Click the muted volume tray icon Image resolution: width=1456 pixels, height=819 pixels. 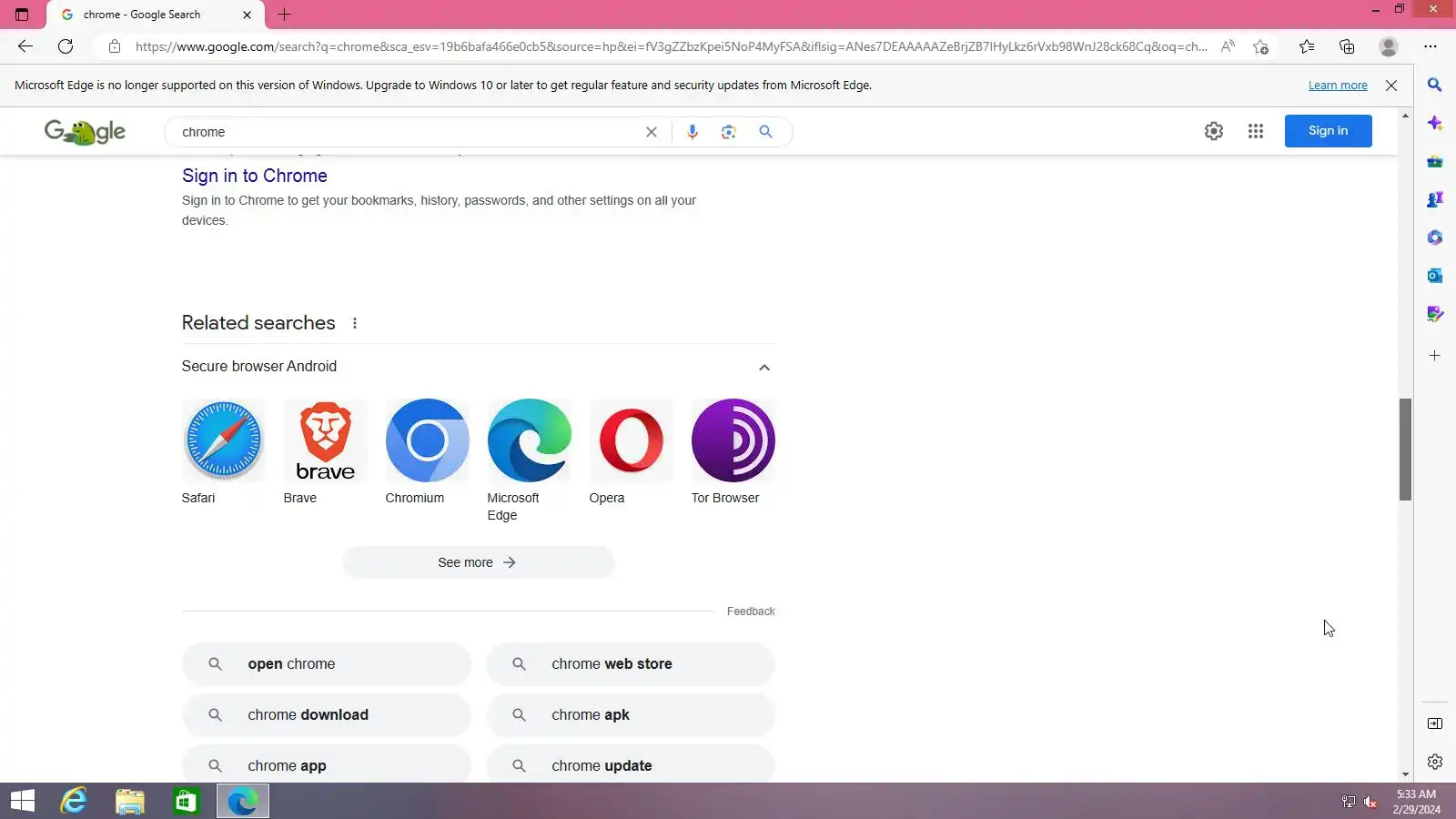(1370, 802)
